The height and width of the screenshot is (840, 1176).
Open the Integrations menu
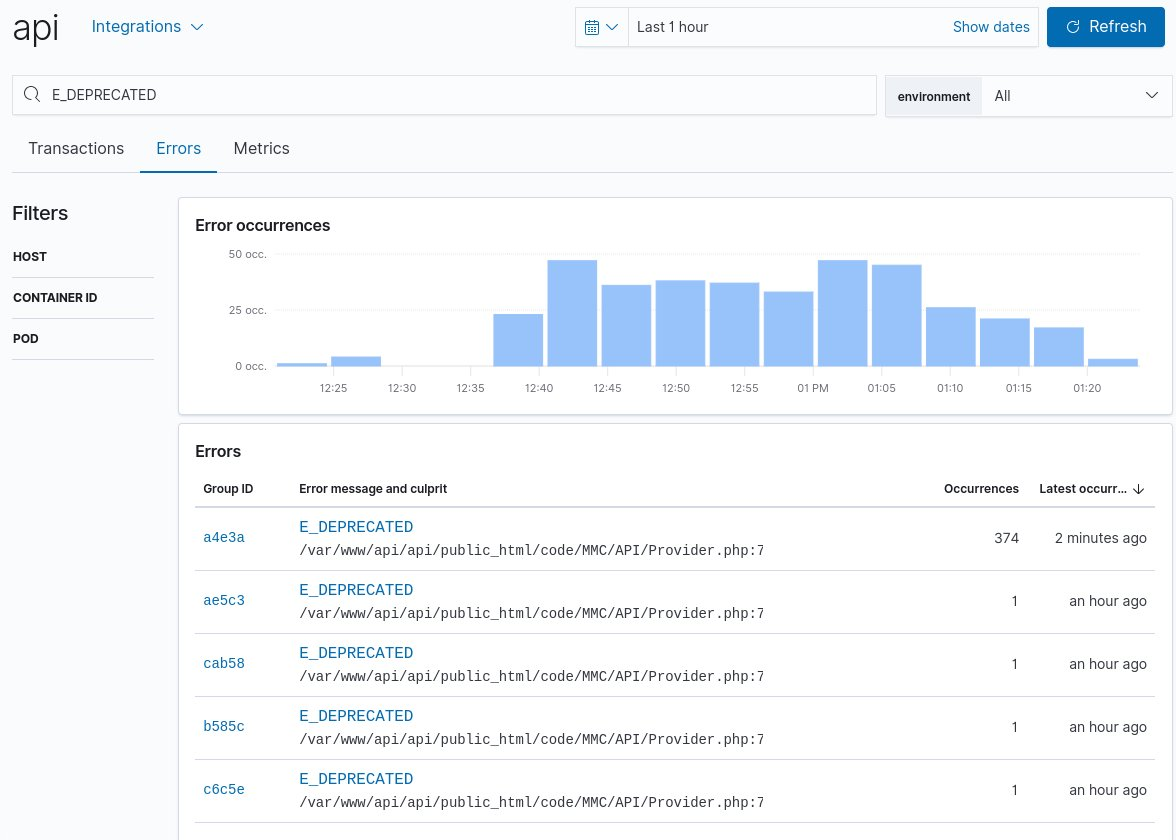136,27
